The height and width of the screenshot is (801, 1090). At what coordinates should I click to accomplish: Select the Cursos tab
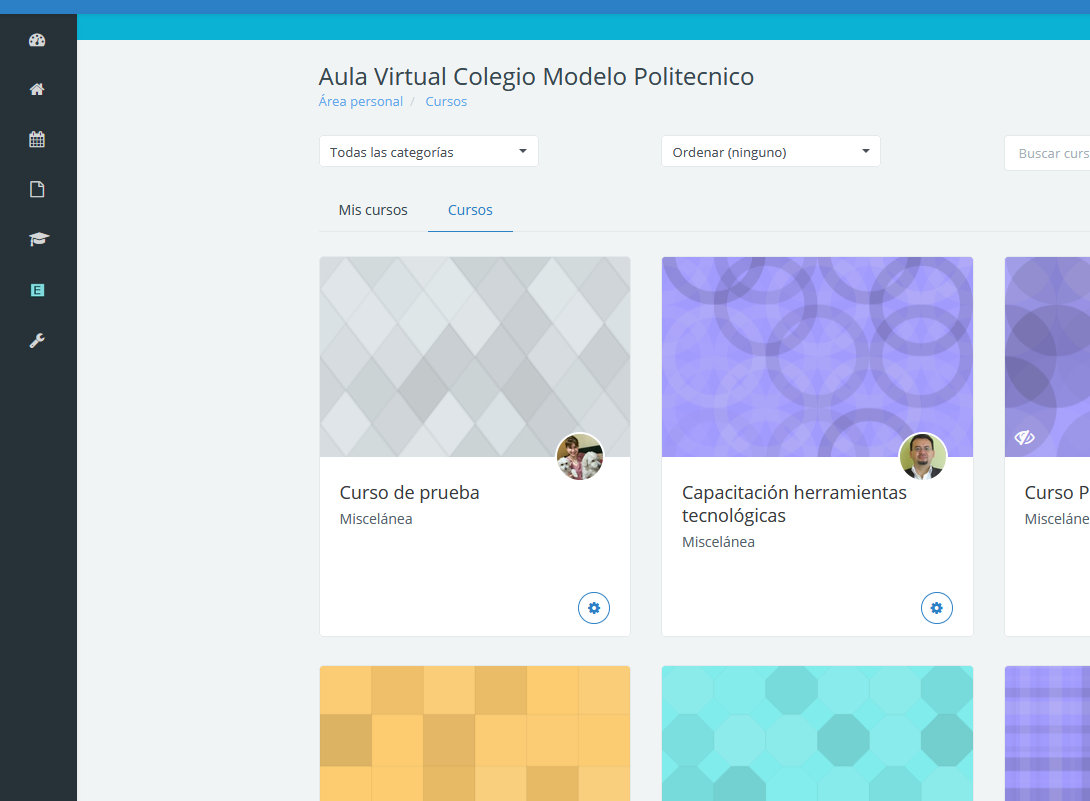click(470, 210)
